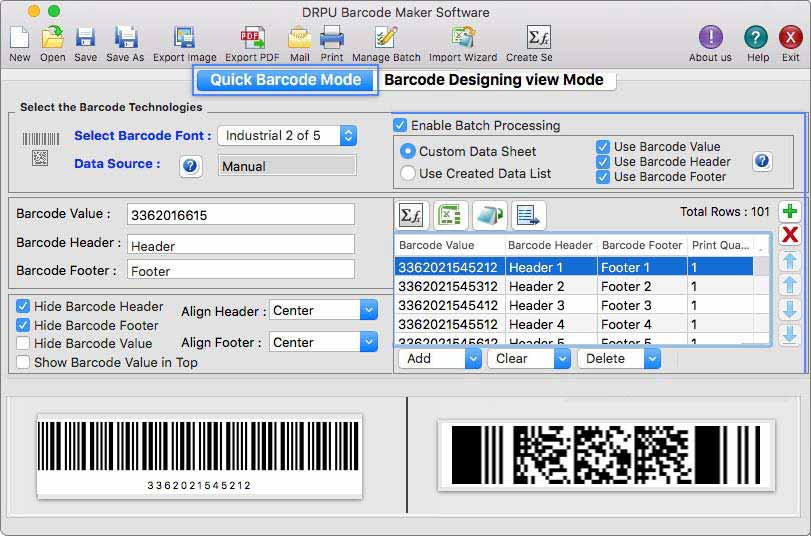Click the Data Source help question icon
The height and width of the screenshot is (536, 811).
[190, 166]
